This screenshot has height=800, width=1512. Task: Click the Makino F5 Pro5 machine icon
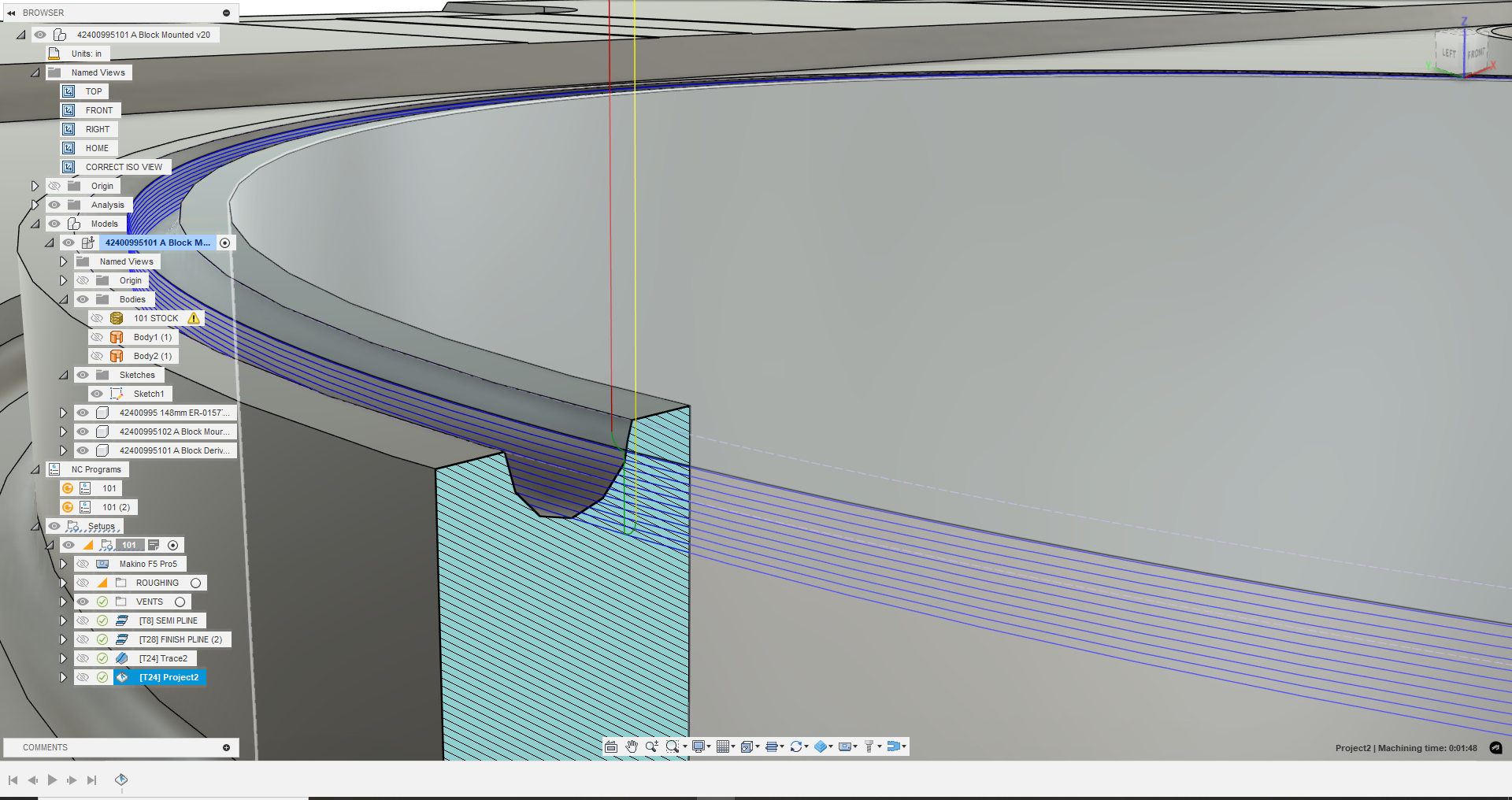point(102,564)
